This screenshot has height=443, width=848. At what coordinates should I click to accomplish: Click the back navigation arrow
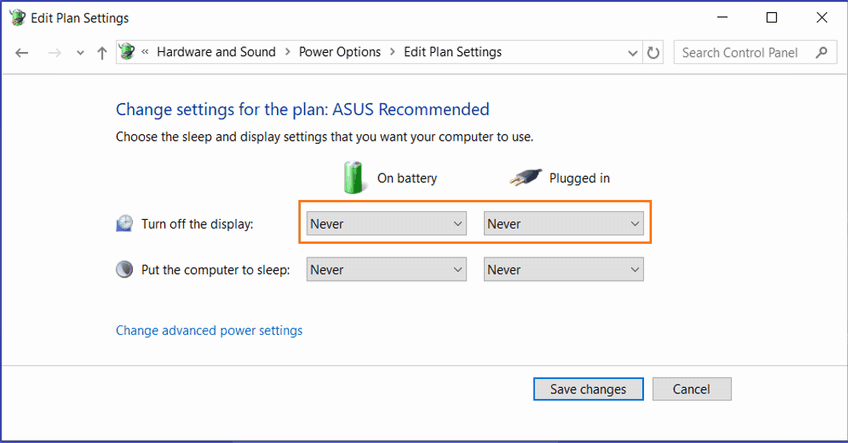[23, 52]
